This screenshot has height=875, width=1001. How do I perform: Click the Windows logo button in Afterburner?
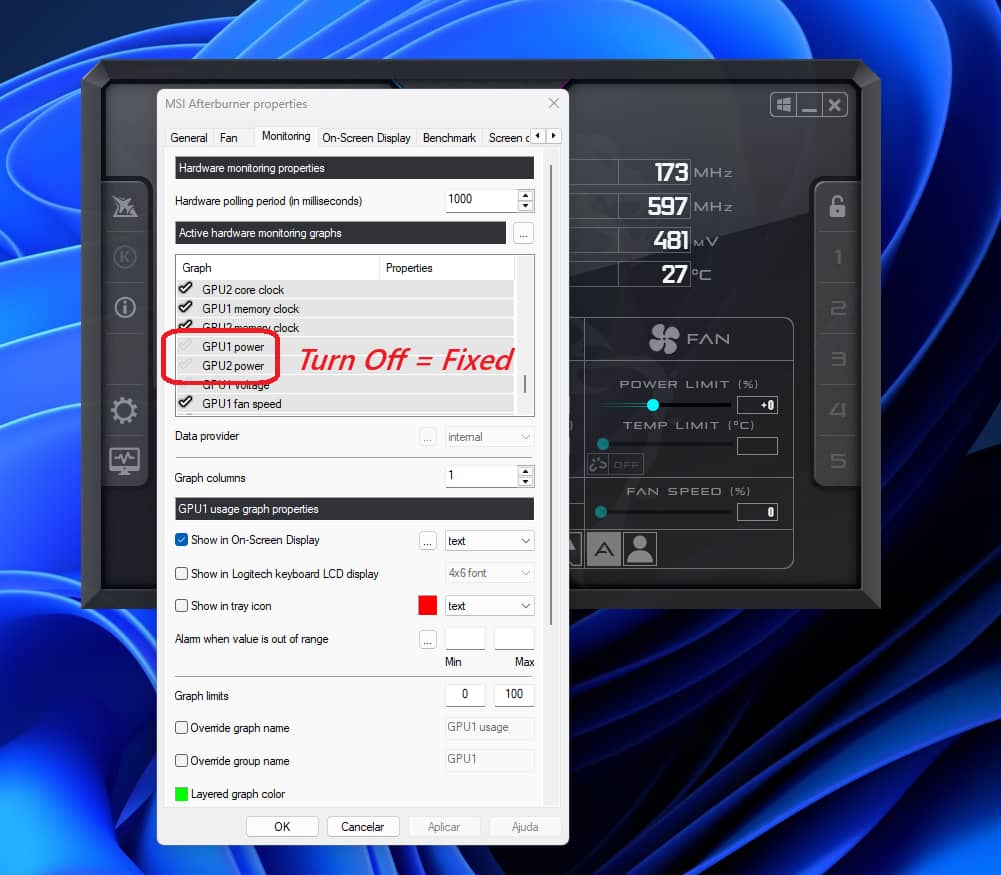[784, 105]
